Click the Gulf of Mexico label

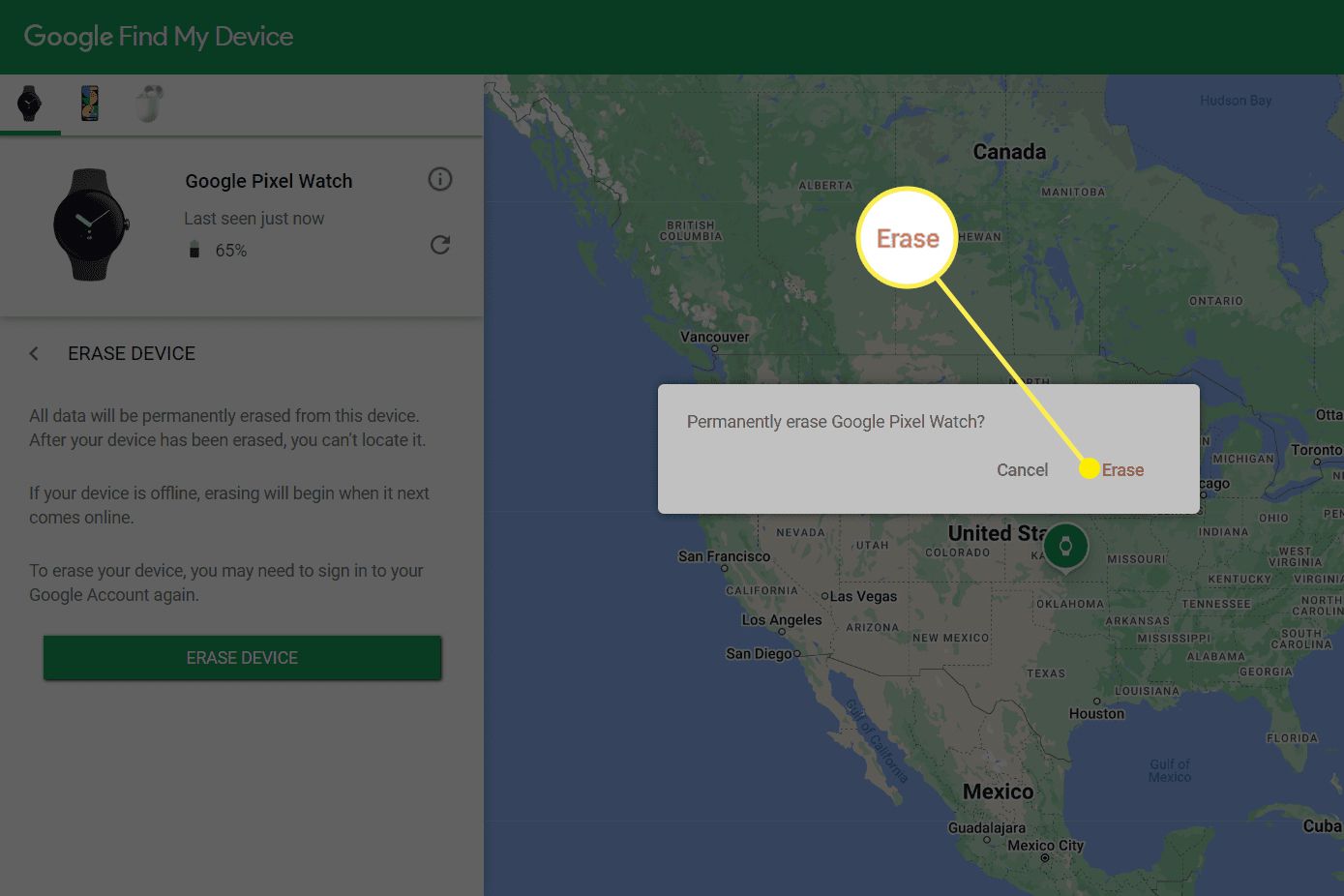click(1170, 770)
